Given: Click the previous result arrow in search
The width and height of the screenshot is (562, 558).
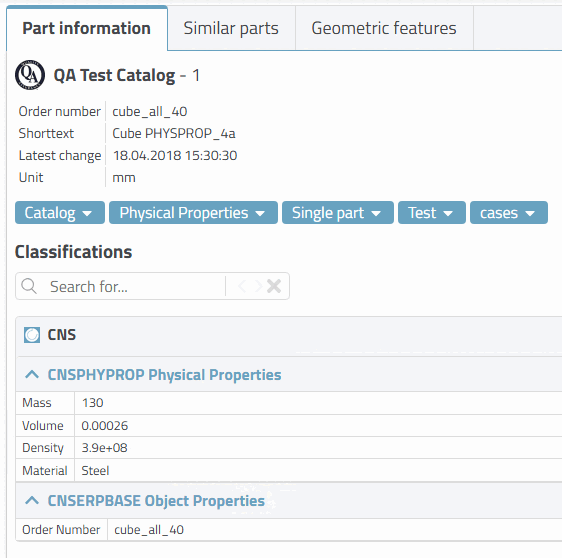Looking at the screenshot, I should [242, 286].
